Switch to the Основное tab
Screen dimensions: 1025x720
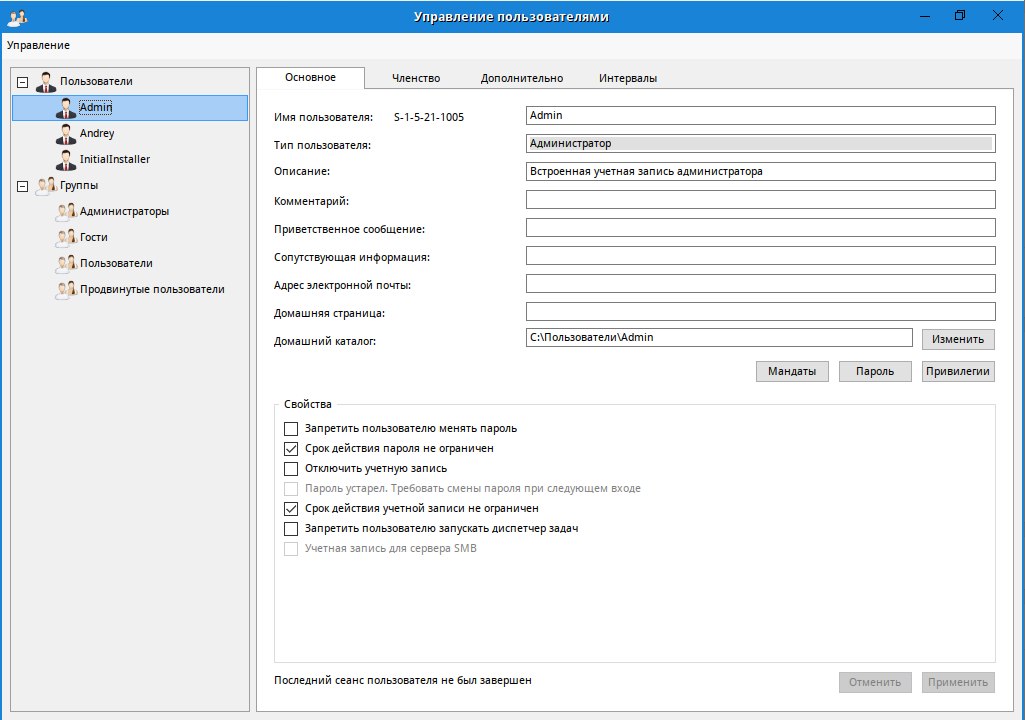(x=310, y=77)
